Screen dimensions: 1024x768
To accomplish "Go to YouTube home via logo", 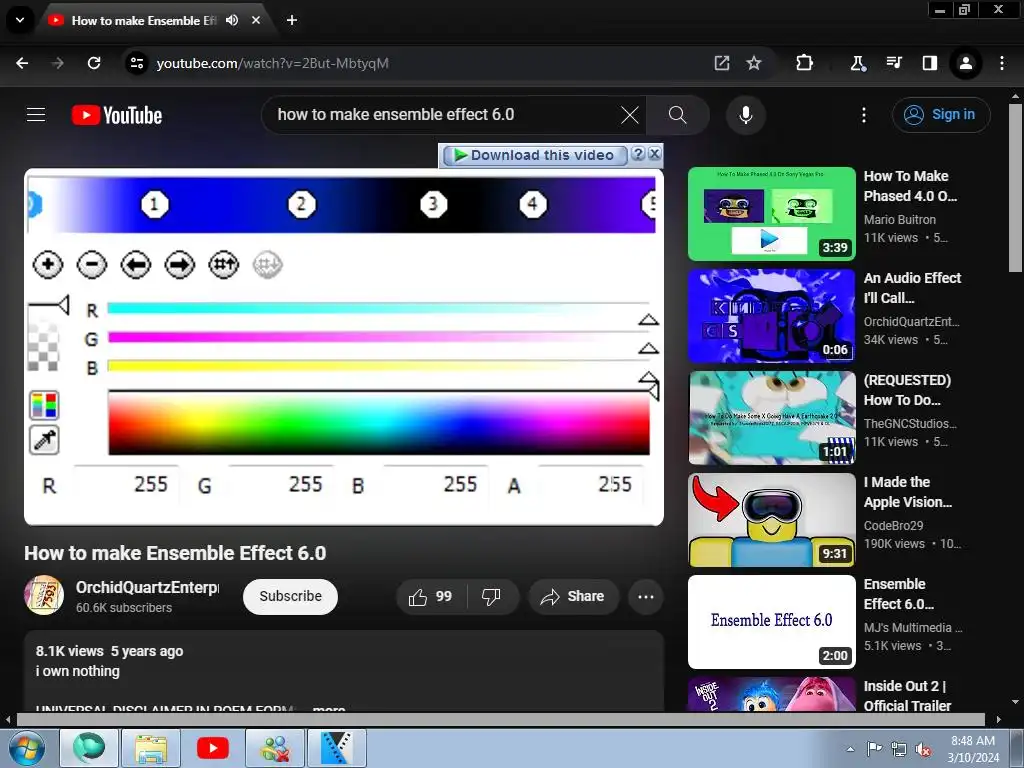I will coord(117,115).
